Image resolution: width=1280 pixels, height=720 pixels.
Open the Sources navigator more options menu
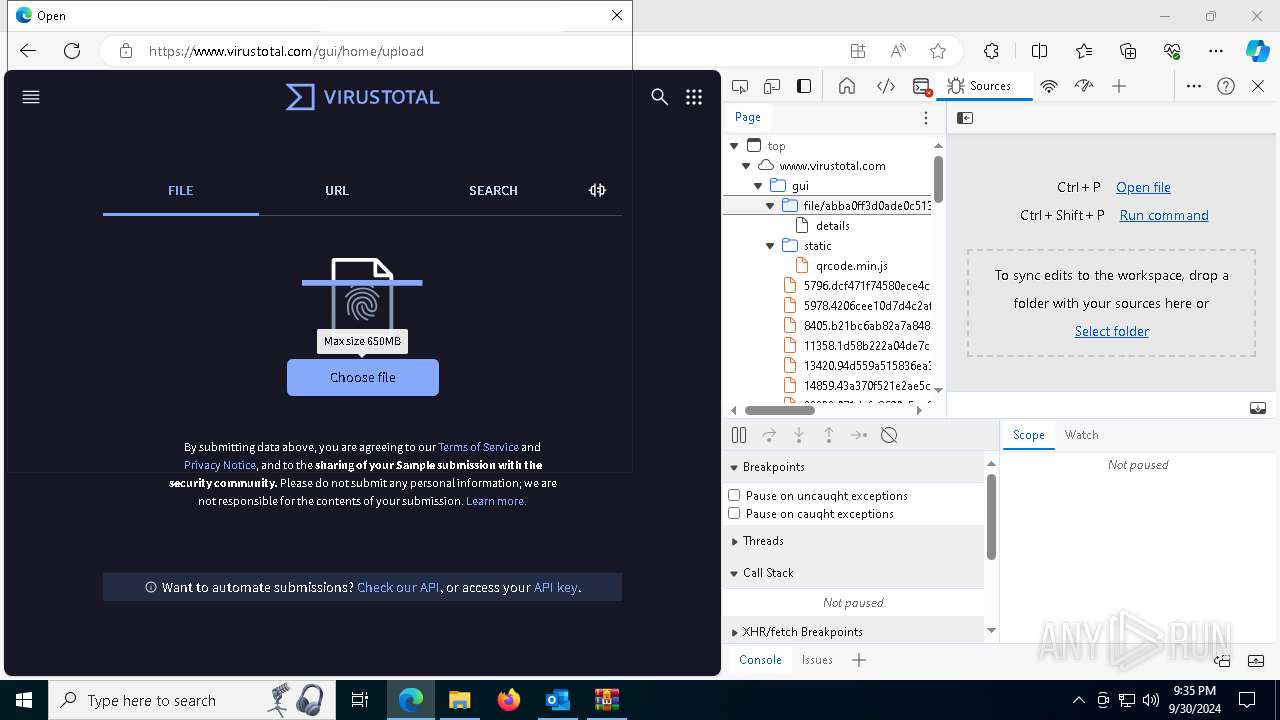(x=926, y=118)
